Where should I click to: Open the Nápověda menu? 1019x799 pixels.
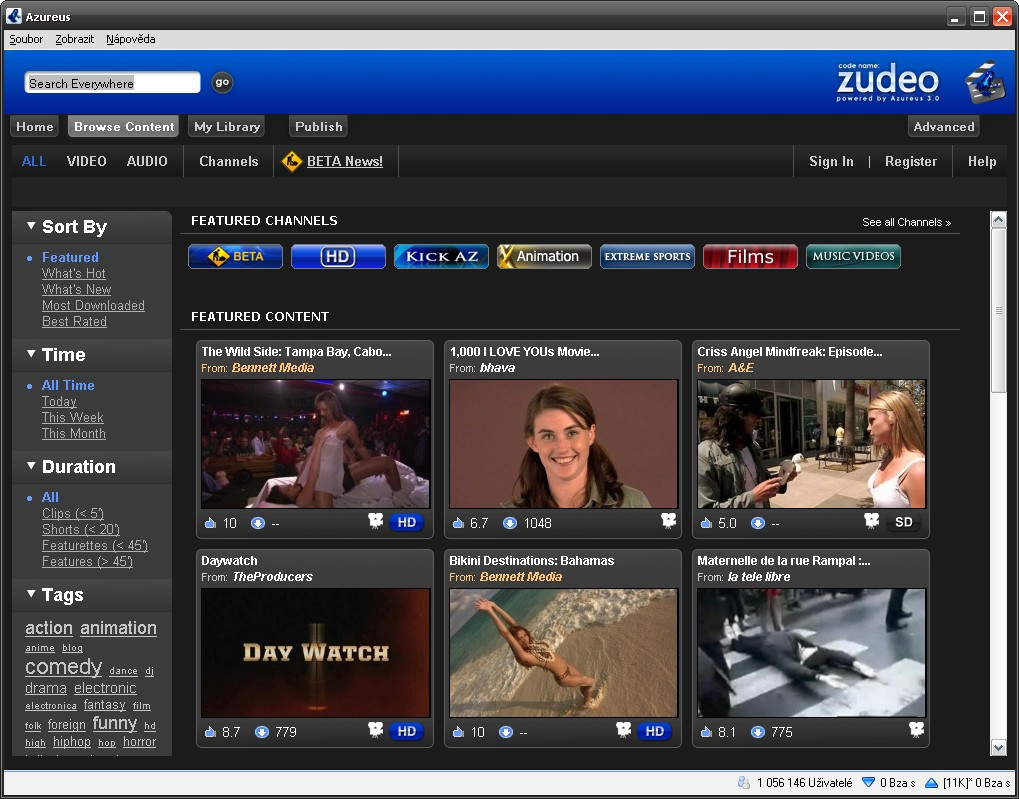131,39
